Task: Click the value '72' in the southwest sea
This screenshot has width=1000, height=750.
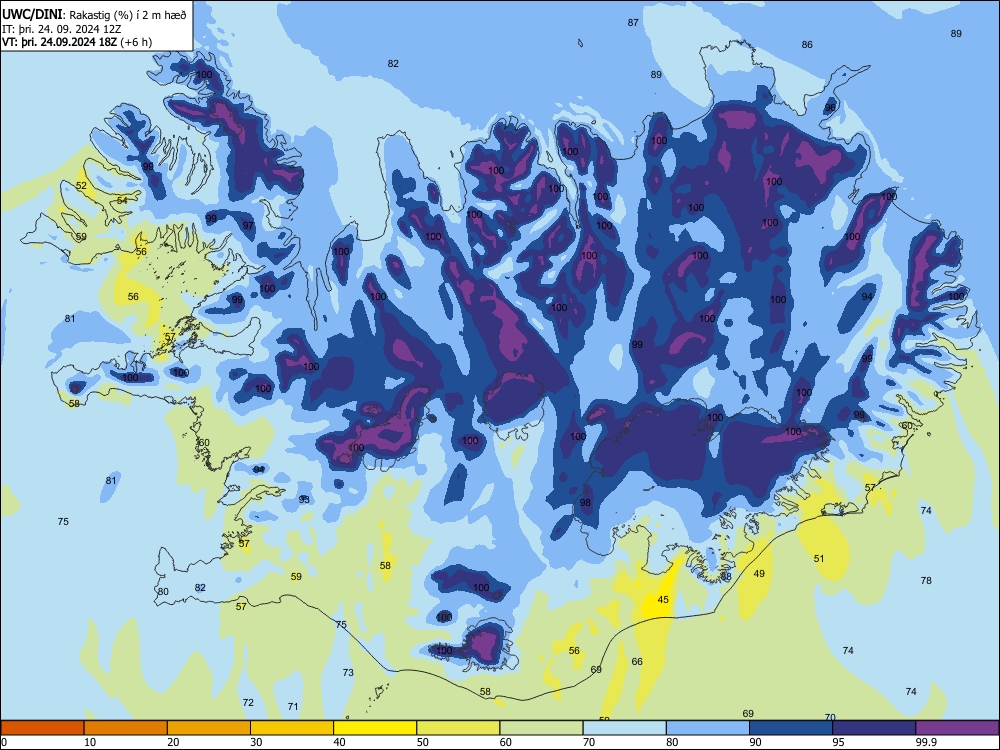Action: coord(248,702)
